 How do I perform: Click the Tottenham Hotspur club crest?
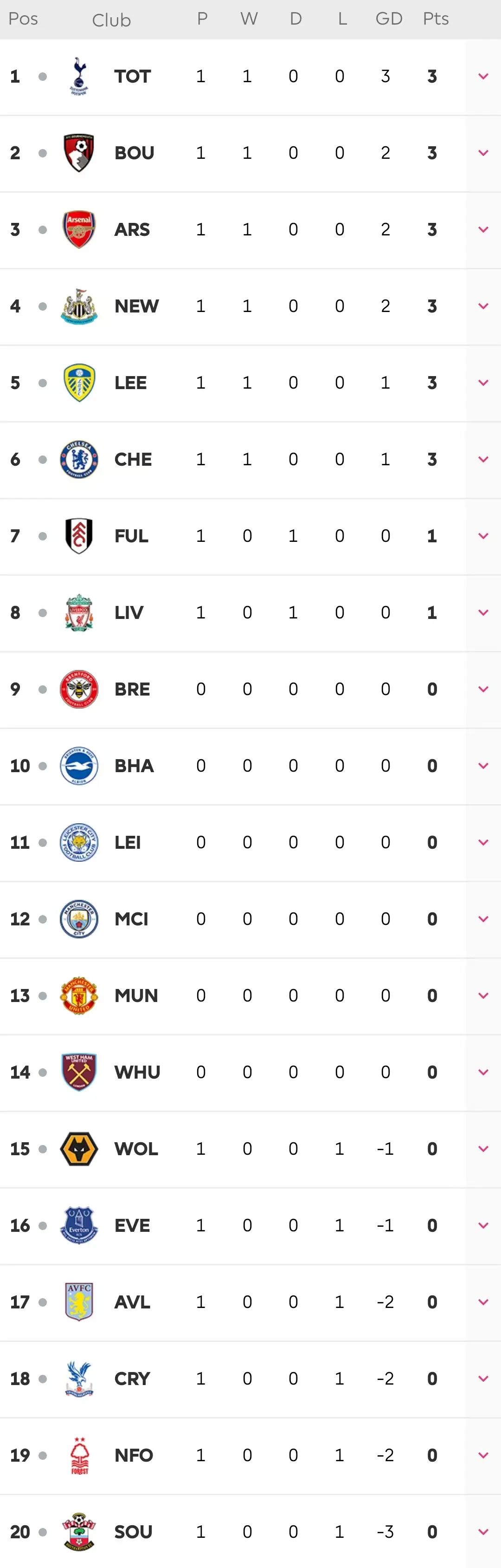click(79, 77)
